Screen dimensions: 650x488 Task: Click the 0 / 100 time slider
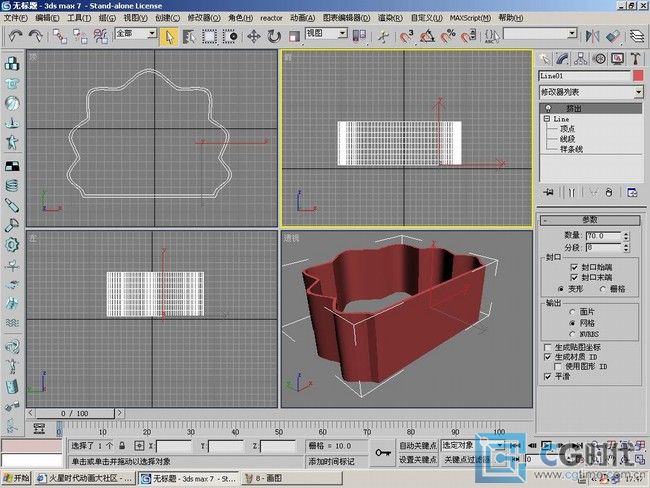tap(75, 413)
